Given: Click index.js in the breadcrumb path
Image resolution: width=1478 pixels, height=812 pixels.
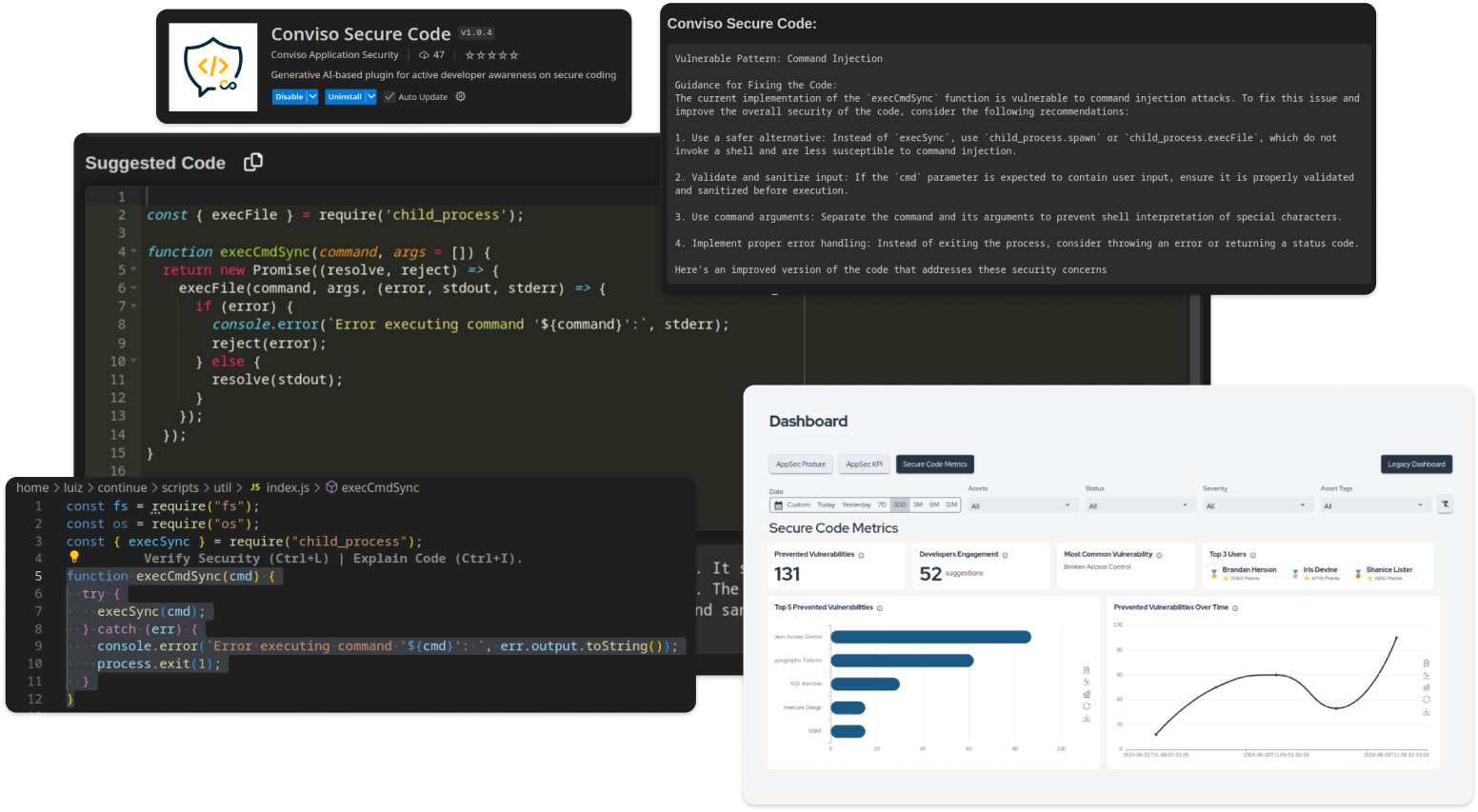Looking at the screenshot, I should click(288, 487).
